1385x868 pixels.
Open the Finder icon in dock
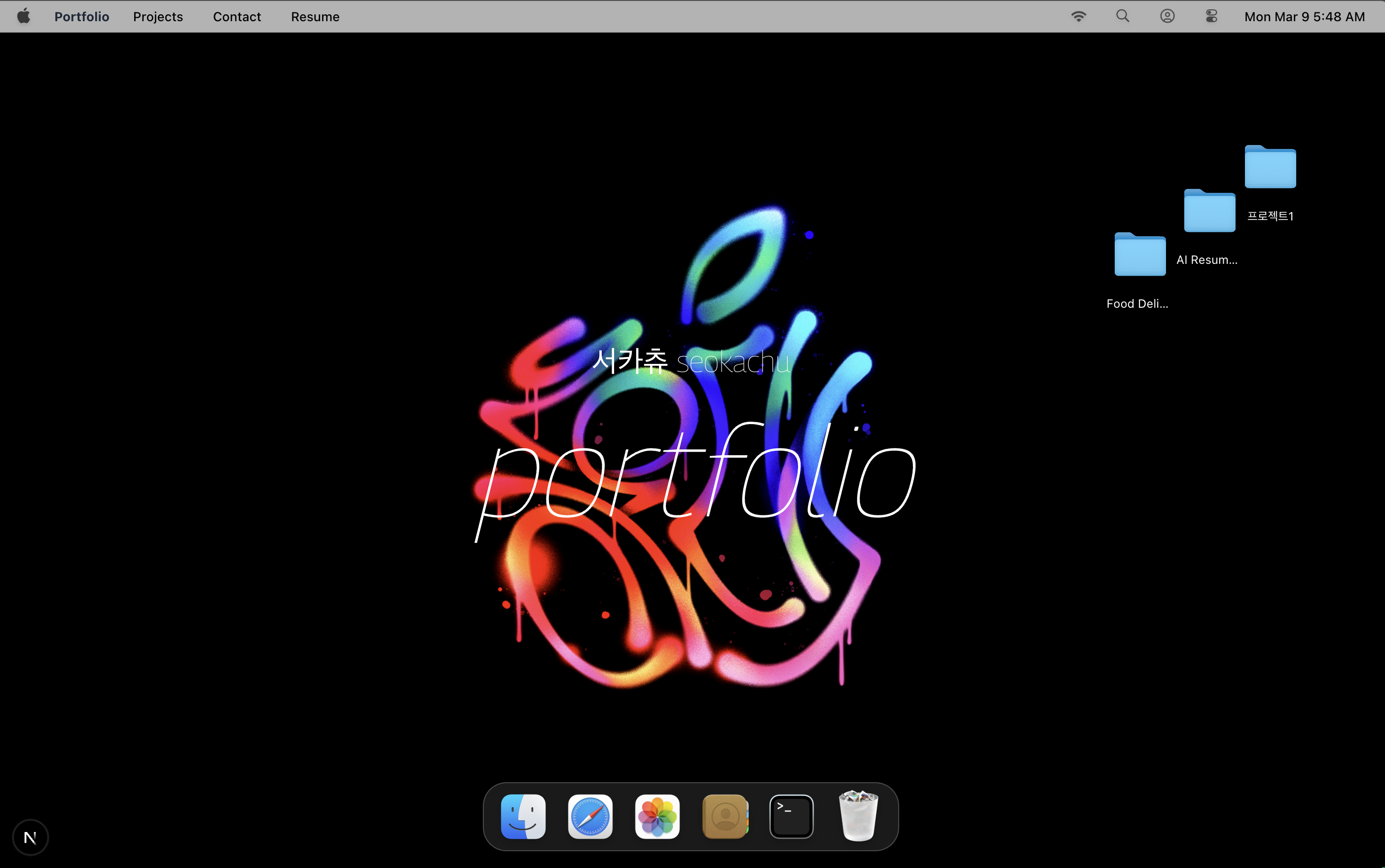pyautogui.click(x=523, y=816)
